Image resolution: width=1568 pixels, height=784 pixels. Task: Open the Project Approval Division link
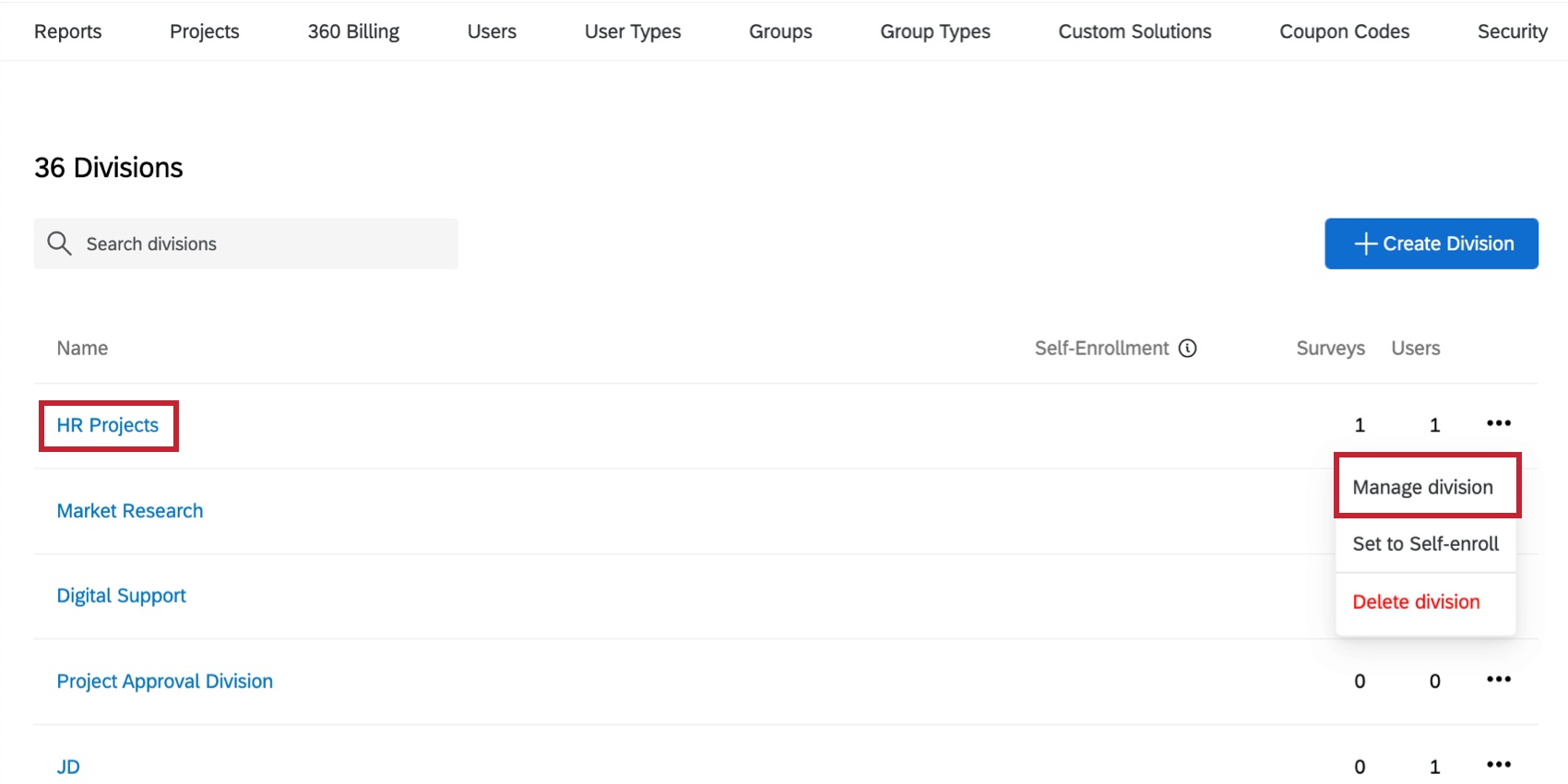coord(165,682)
